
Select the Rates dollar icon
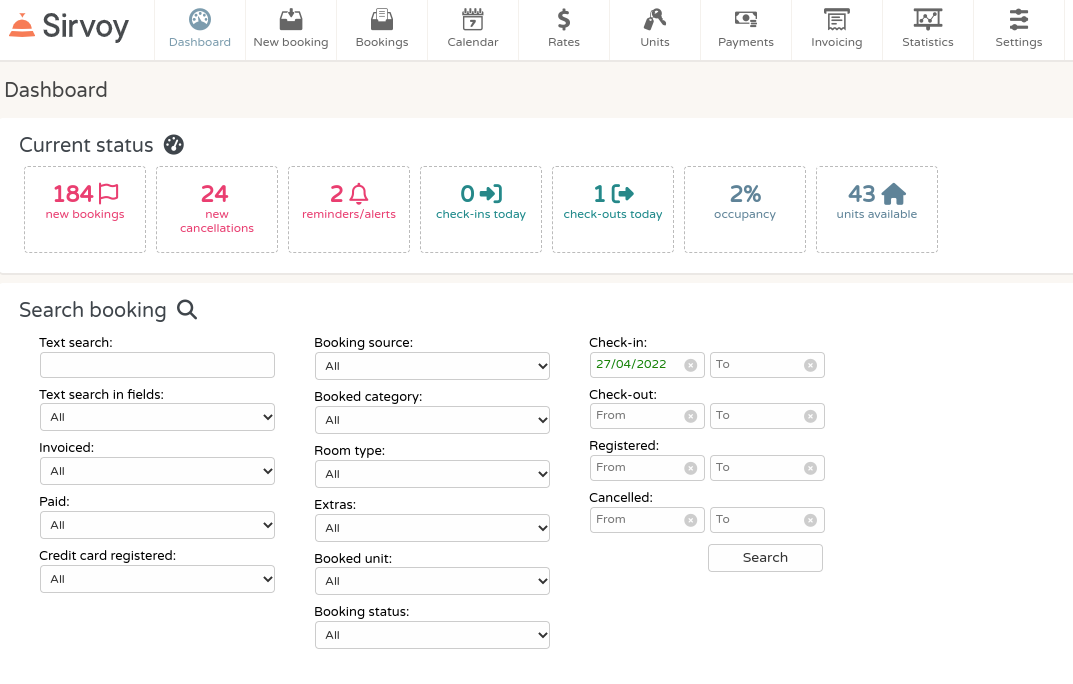pos(563,18)
